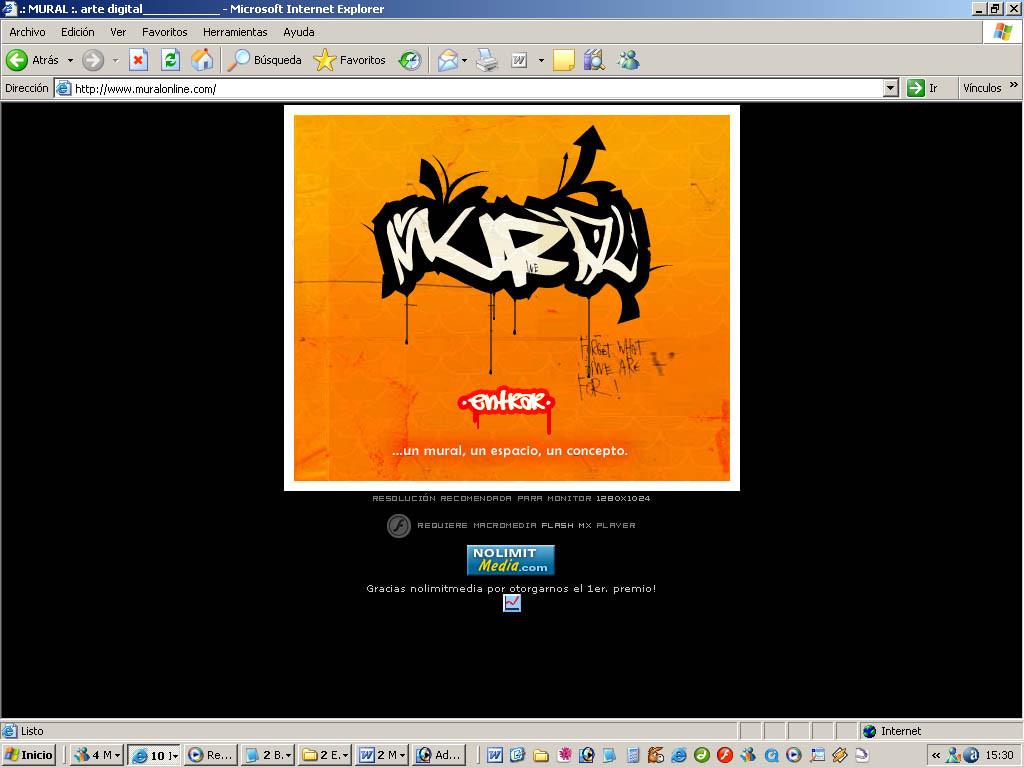Screen dimensions: 1024x768
Task: Refresh the page using green arrows icon
Action: click(170, 60)
